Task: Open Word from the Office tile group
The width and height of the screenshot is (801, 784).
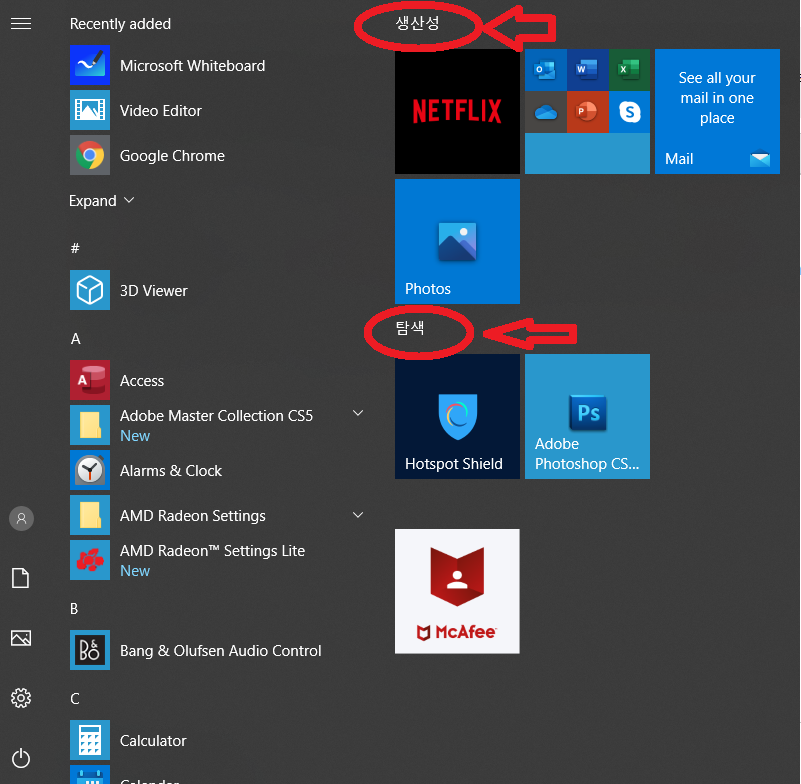Action: pos(587,70)
